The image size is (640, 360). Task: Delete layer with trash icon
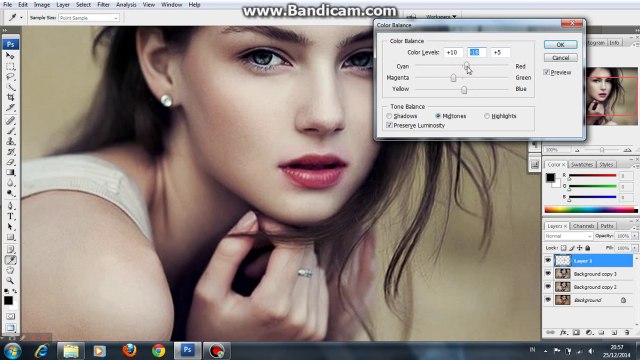(627, 333)
